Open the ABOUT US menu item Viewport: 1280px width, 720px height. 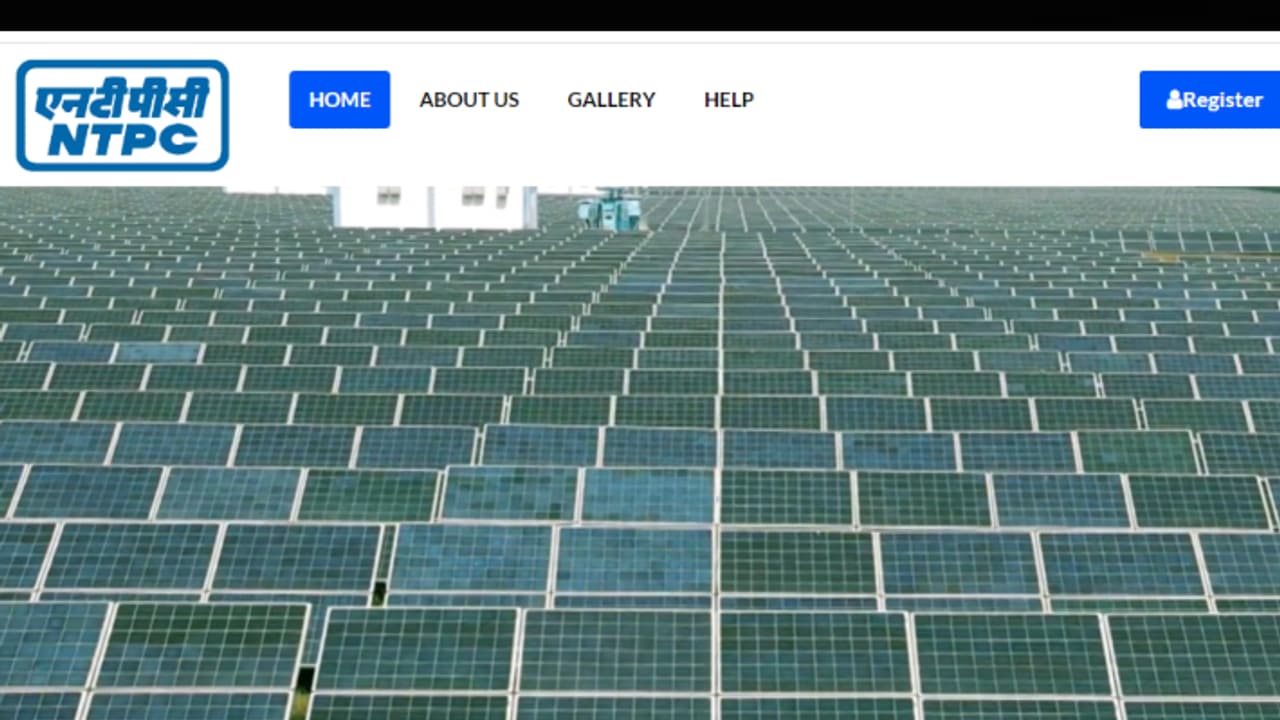point(469,100)
